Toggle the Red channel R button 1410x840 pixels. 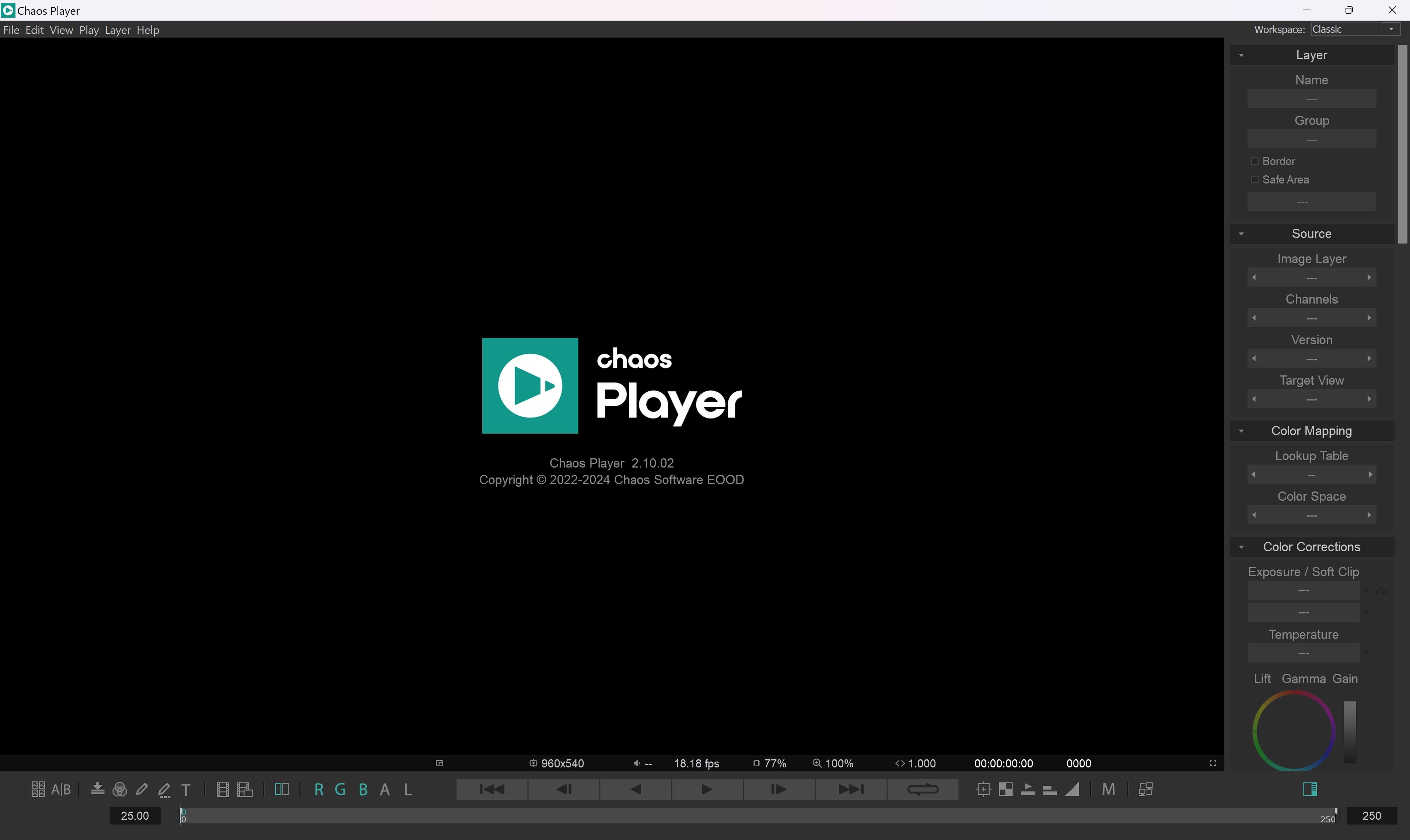tap(319, 790)
